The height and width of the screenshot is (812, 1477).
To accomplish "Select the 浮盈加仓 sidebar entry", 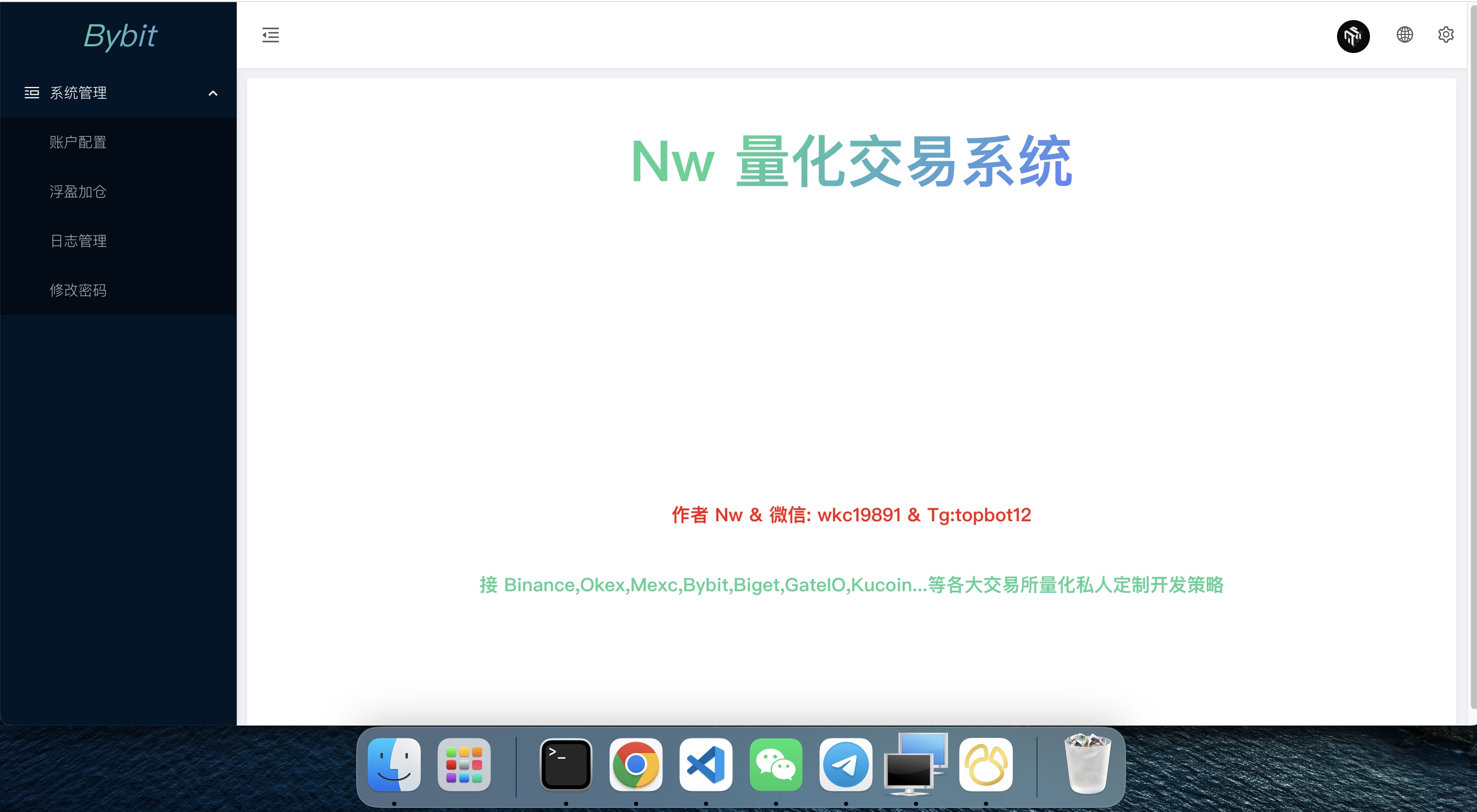I will tap(78, 191).
